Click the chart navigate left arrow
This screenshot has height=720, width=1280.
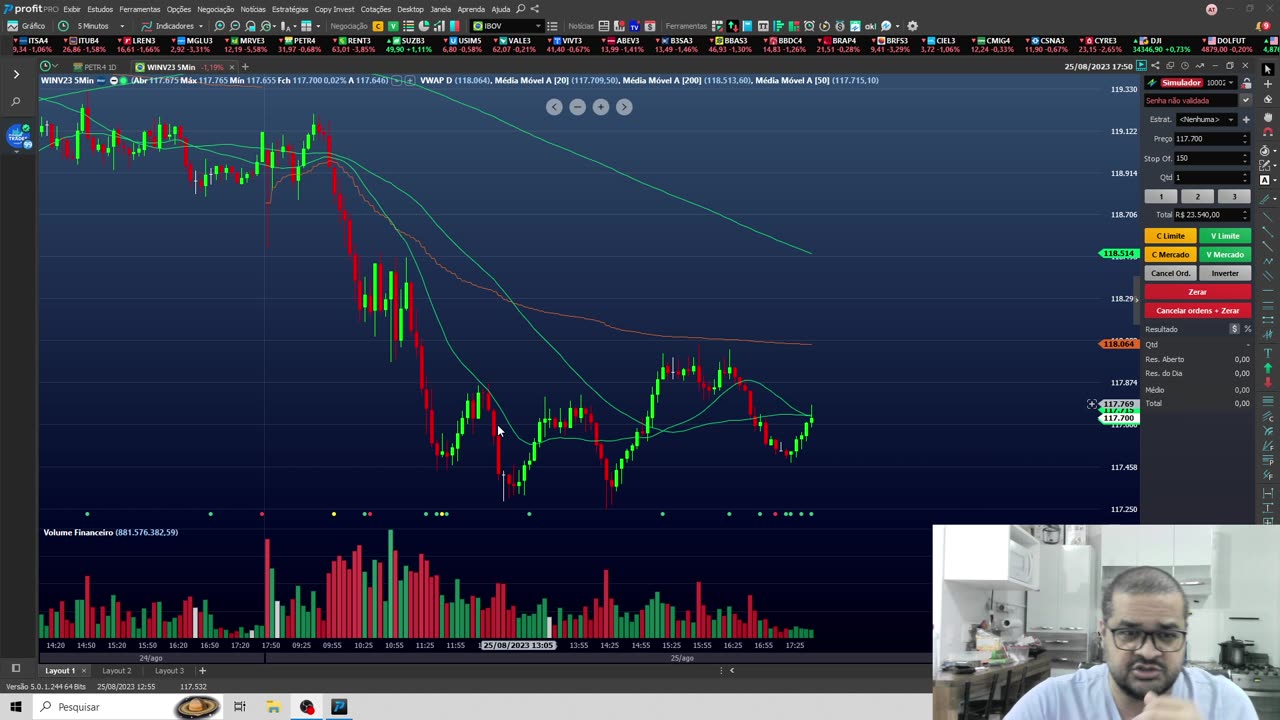554,107
